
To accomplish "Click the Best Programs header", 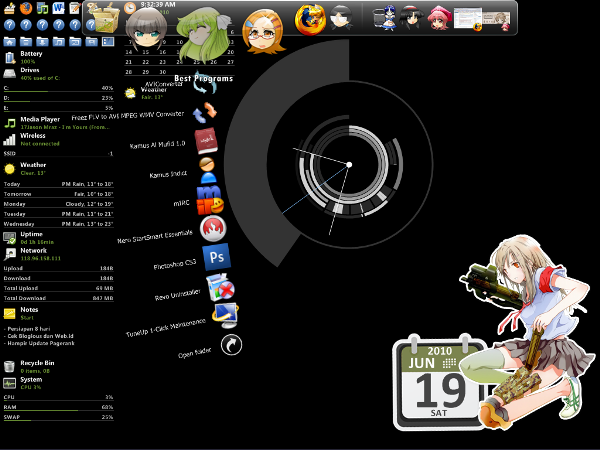I will [203, 78].
